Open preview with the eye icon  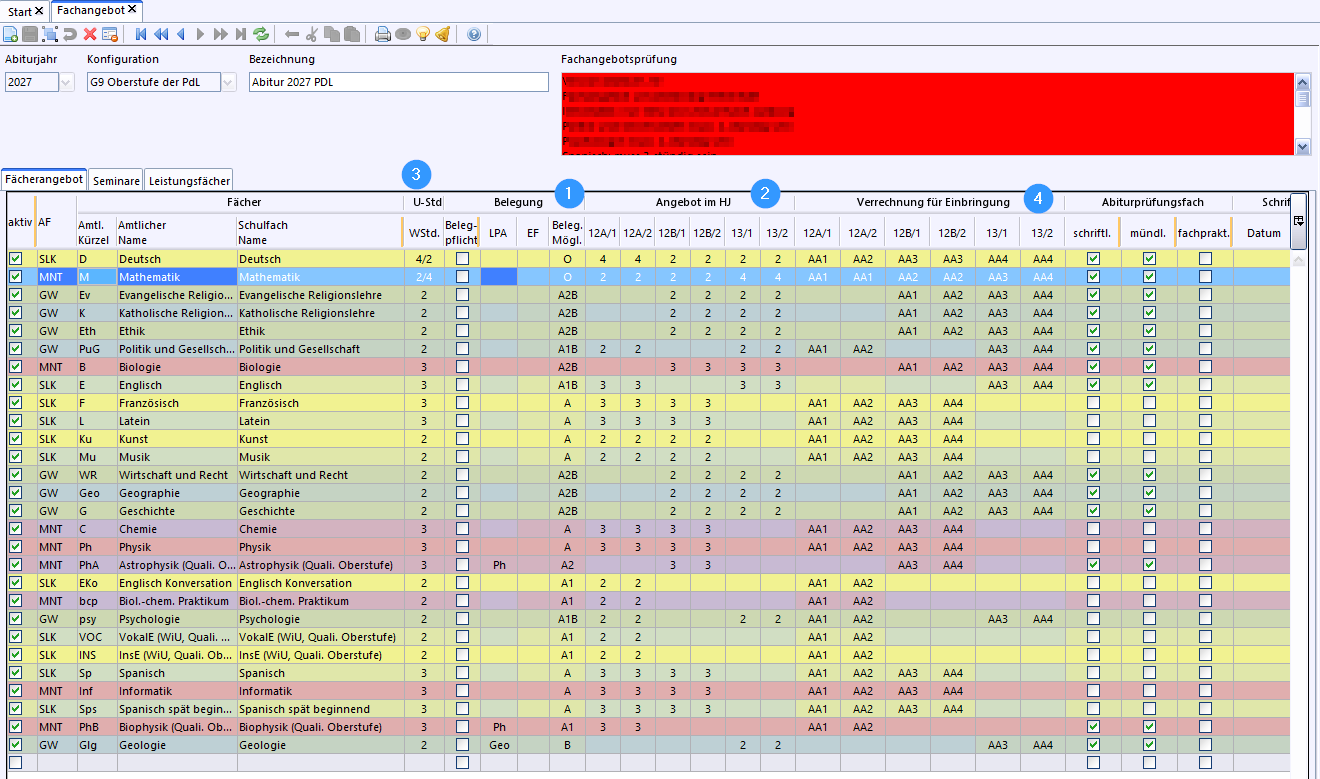402,34
